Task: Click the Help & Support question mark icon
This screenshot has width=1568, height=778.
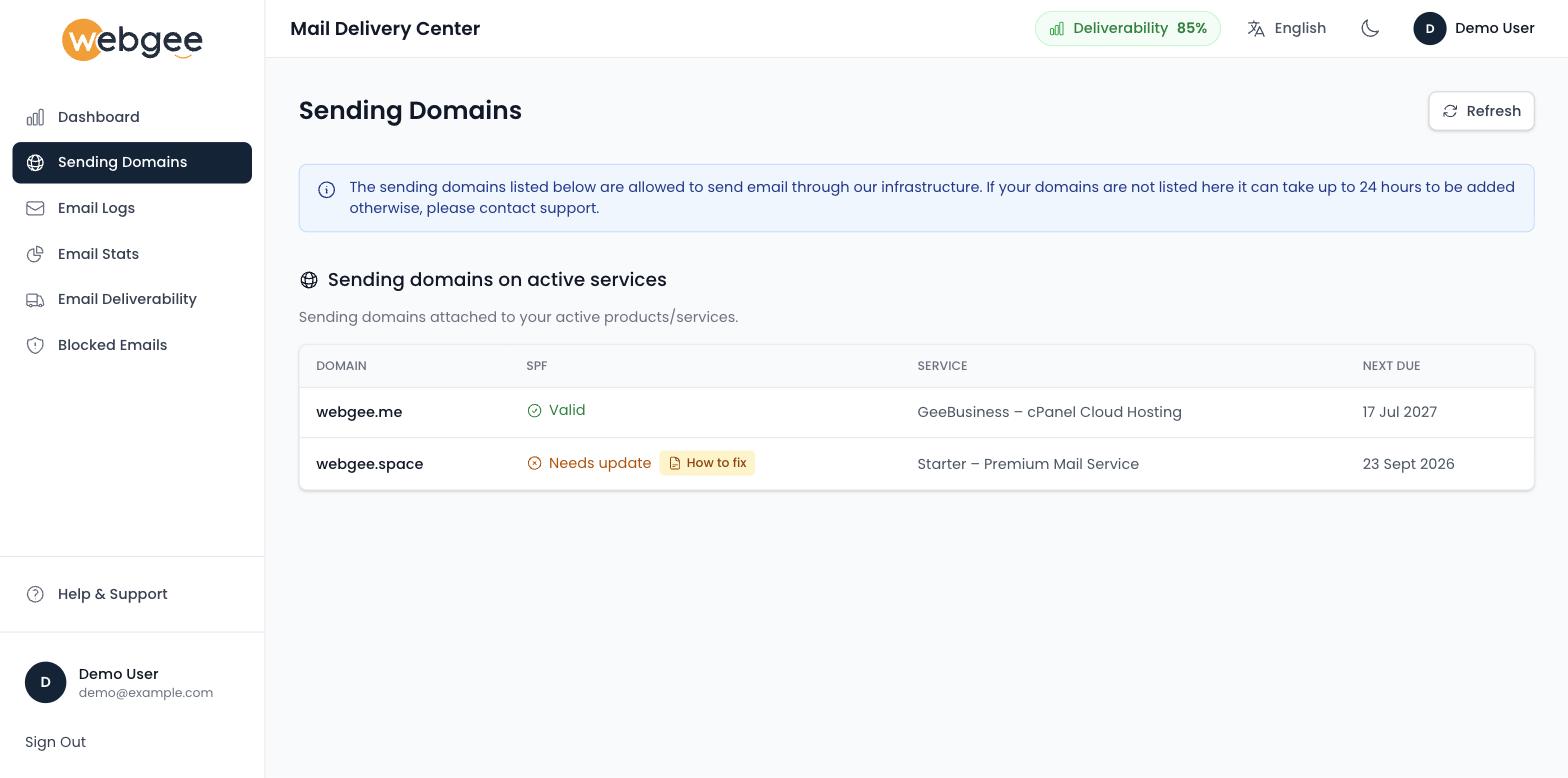Action: [35, 594]
